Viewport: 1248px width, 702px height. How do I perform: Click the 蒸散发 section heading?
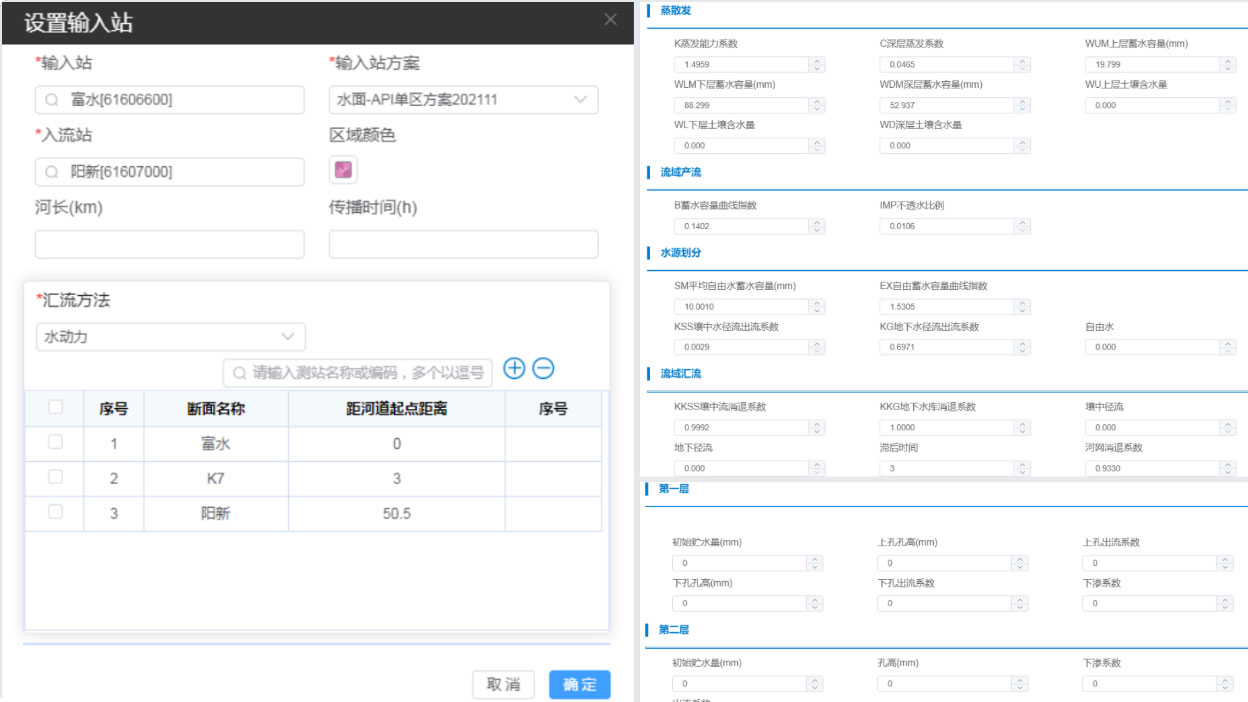coord(675,11)
